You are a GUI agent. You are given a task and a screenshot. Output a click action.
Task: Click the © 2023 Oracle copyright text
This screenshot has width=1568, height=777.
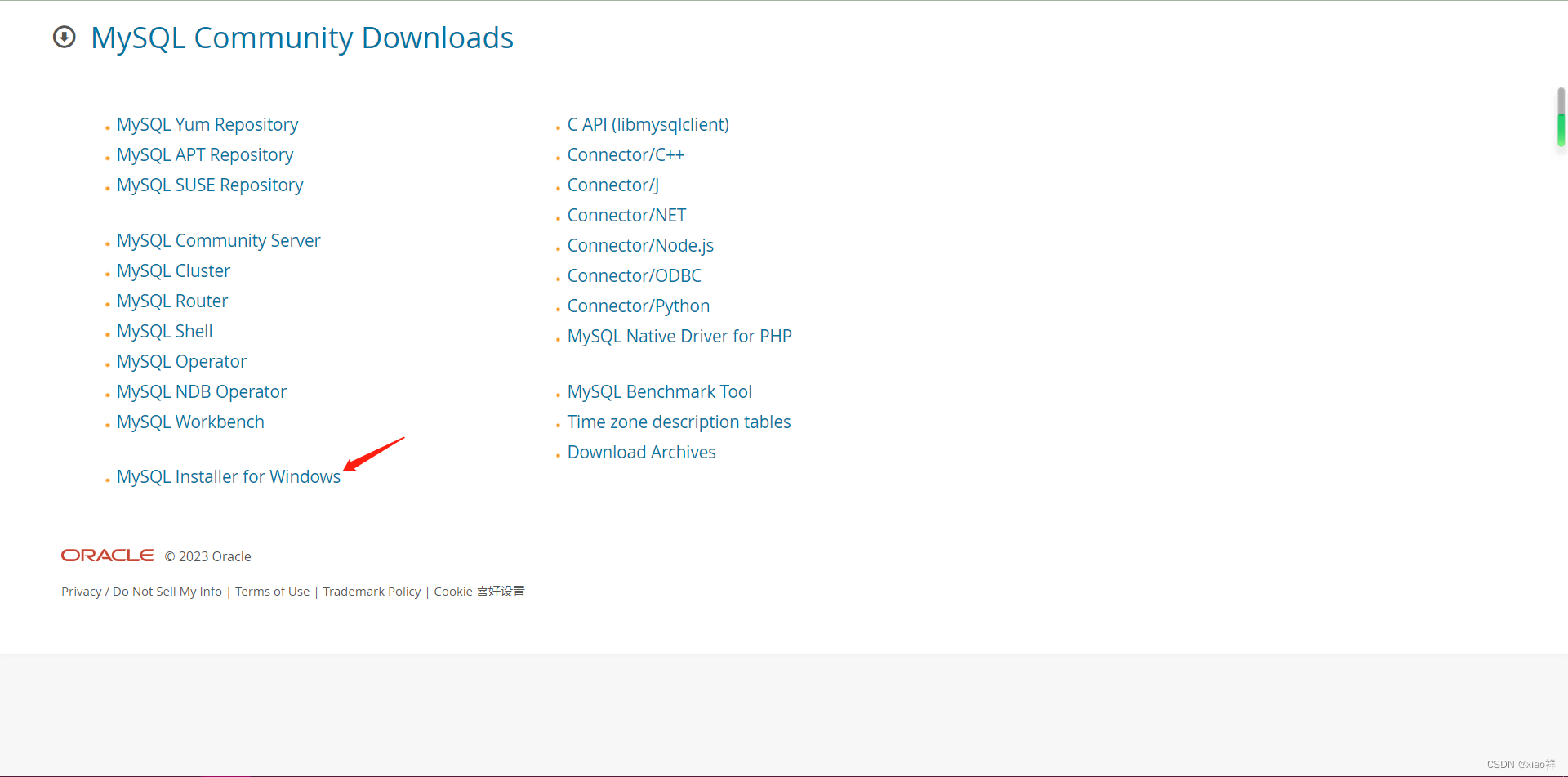coord(207,556)
